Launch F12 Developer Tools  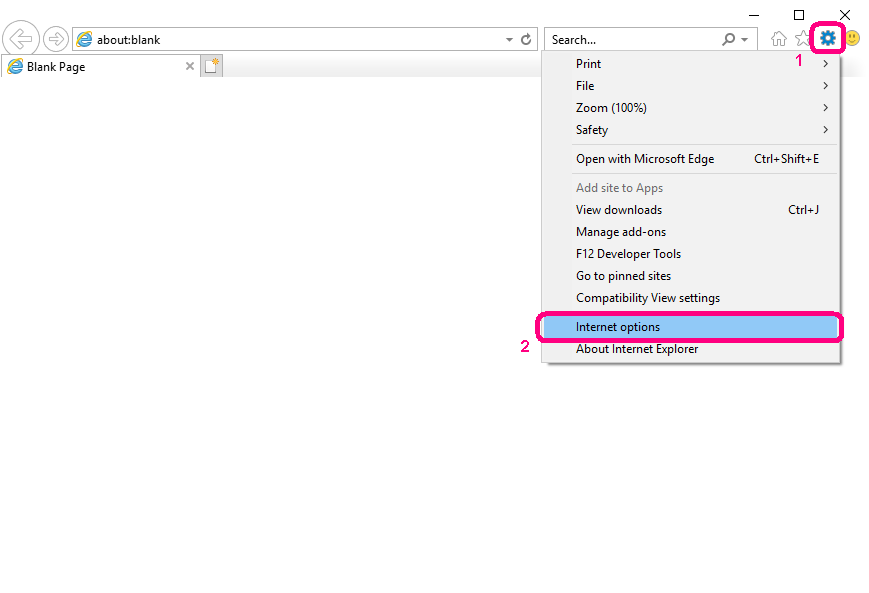(x=691, y=254)
